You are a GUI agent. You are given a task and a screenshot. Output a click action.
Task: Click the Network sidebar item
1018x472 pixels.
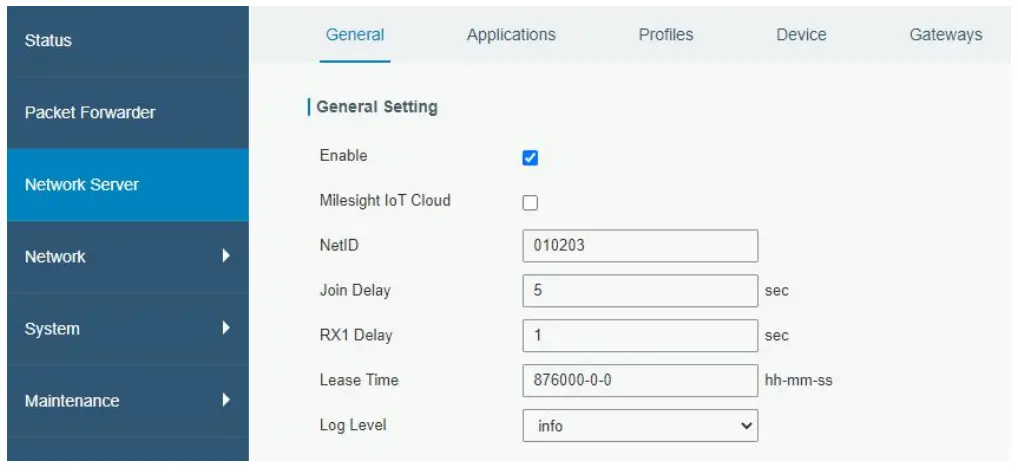[56, 257]
